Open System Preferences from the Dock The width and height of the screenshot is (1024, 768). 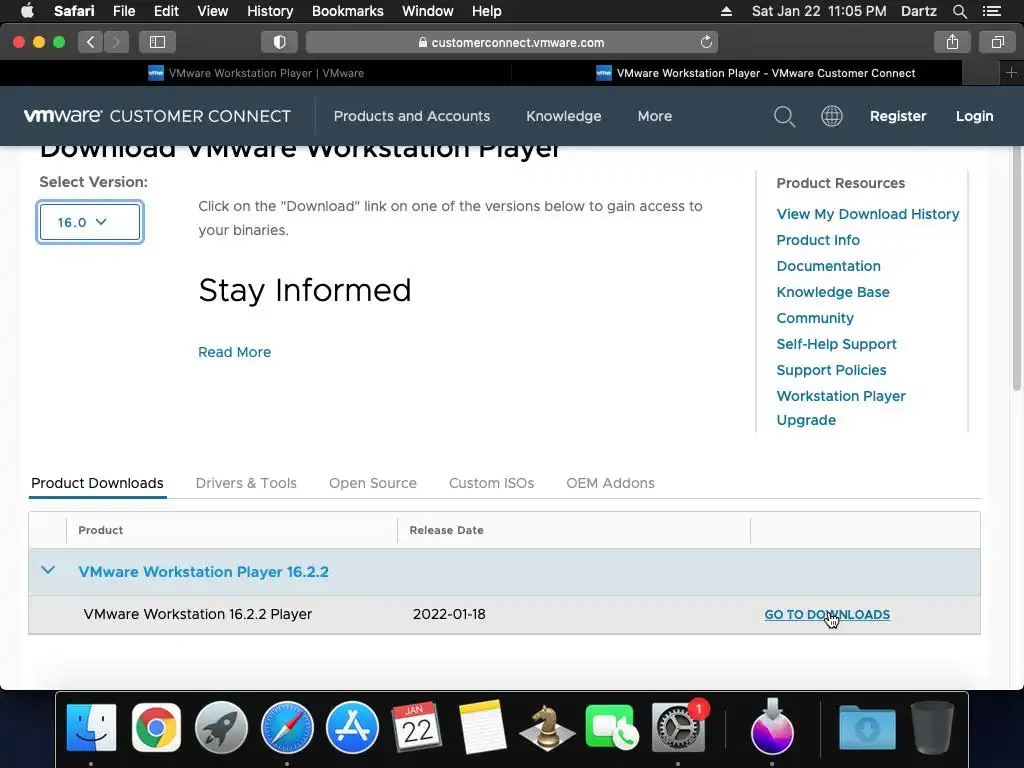(679, 727)
